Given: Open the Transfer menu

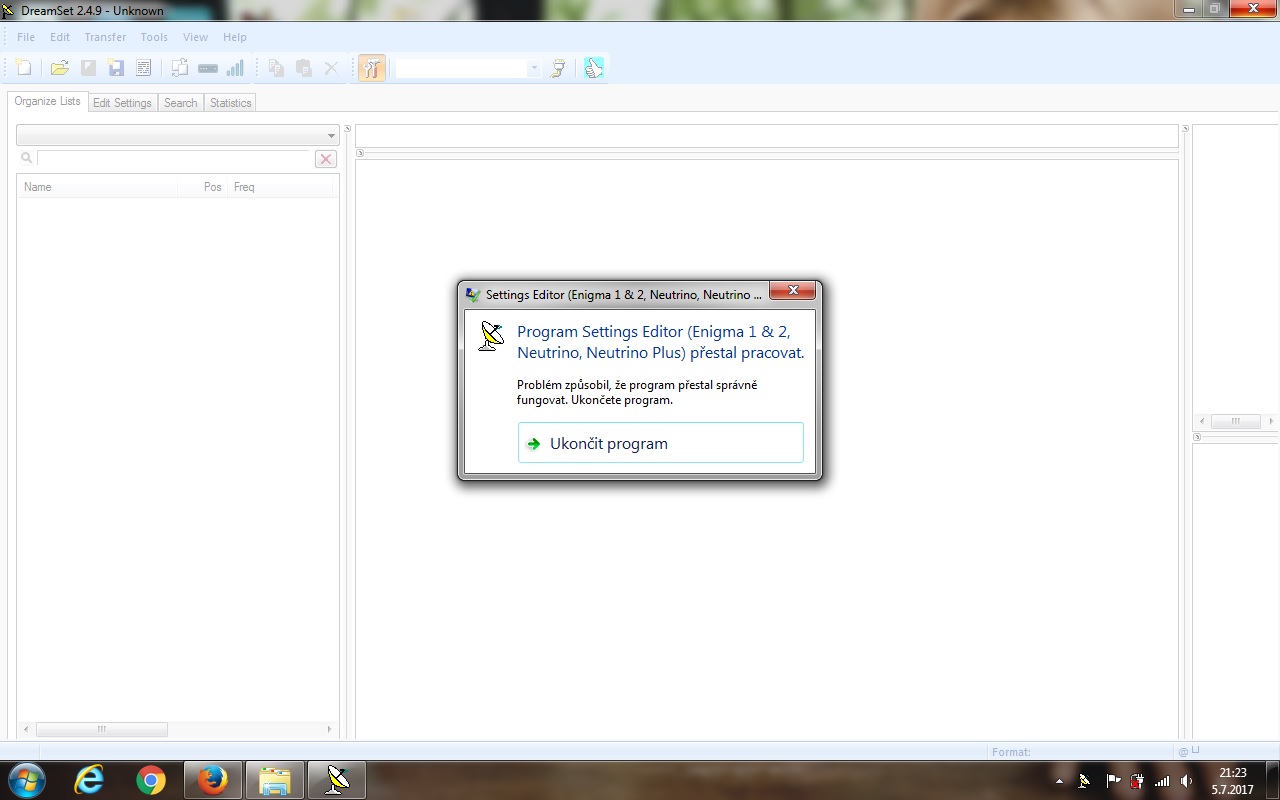Looking at the screenshot, I should click(105, 37).
